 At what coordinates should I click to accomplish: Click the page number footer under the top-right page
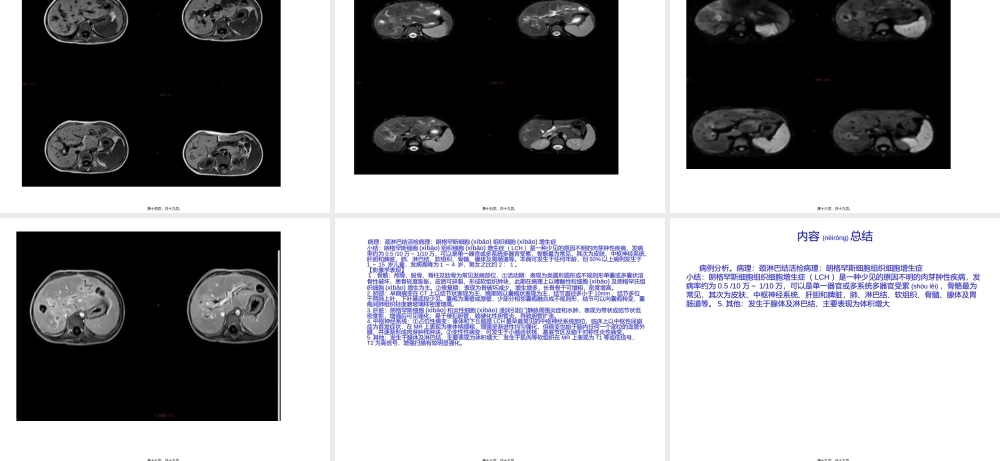coord(832,209)
